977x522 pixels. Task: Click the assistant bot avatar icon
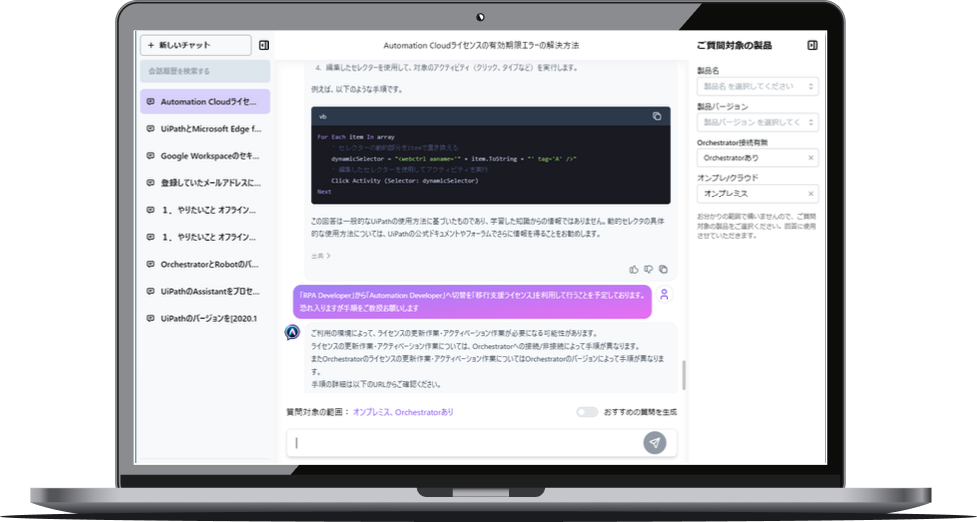(x=292, y=333)
